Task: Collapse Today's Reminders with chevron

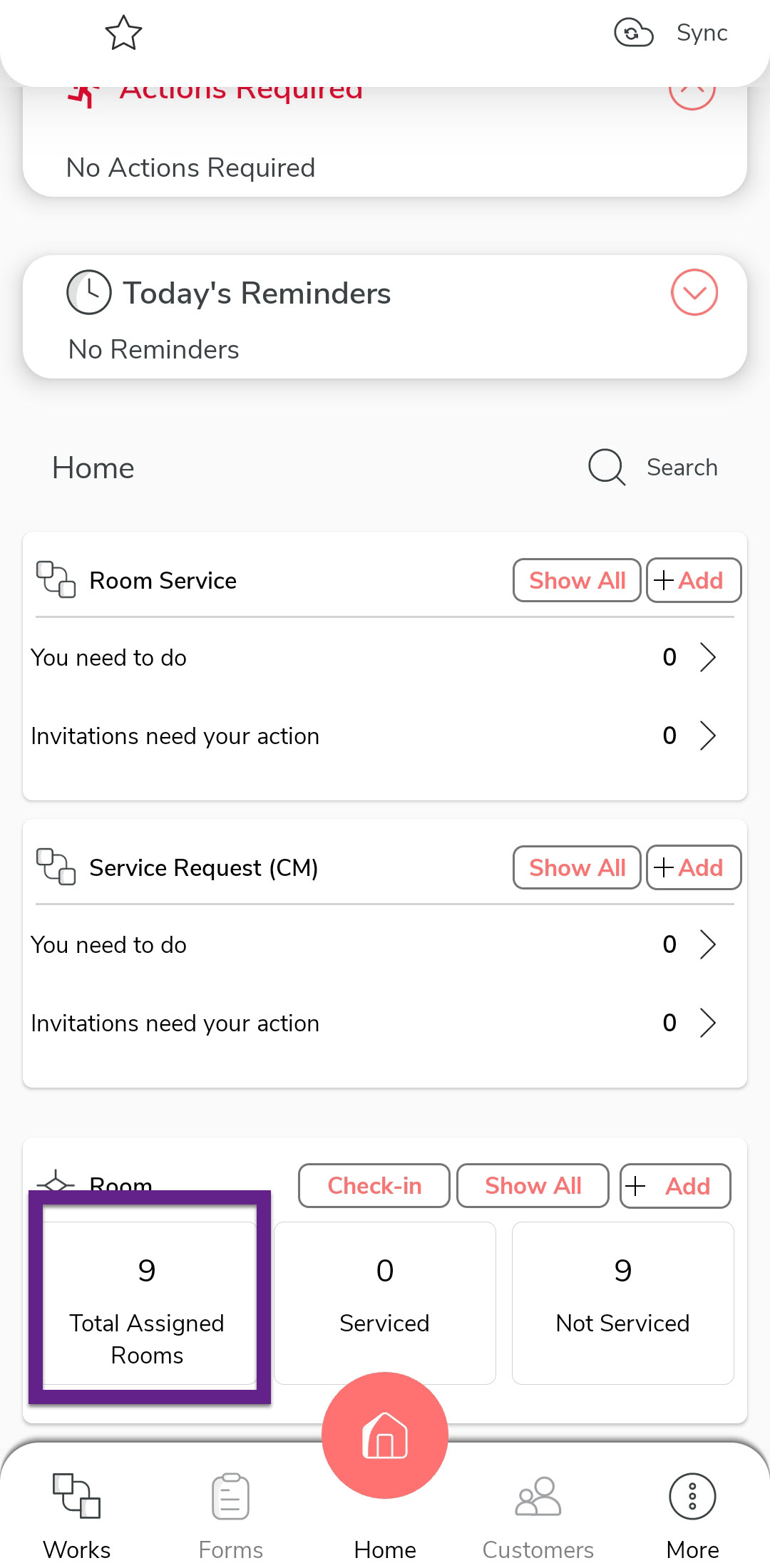Action: [694, 292]
